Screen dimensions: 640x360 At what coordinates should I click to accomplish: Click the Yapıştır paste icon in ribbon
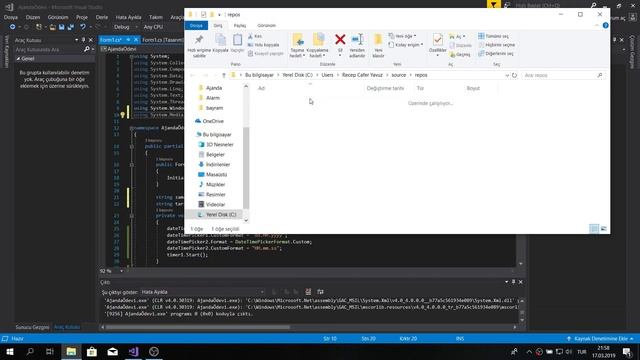[237, 43]
